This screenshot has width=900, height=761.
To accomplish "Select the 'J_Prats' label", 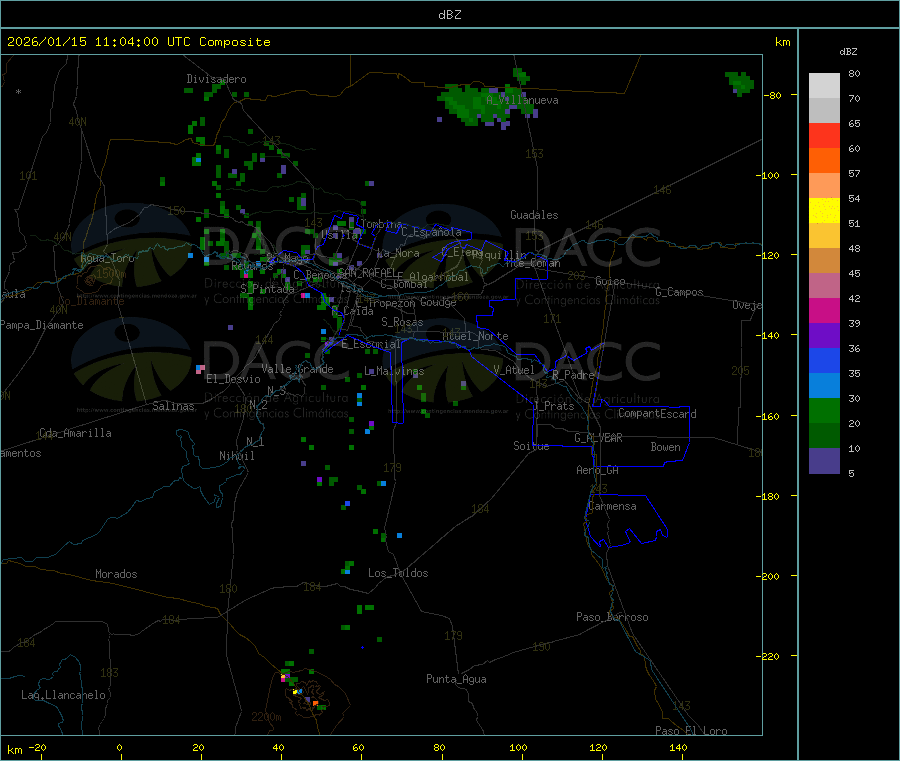I will click(x=553, y=406).
